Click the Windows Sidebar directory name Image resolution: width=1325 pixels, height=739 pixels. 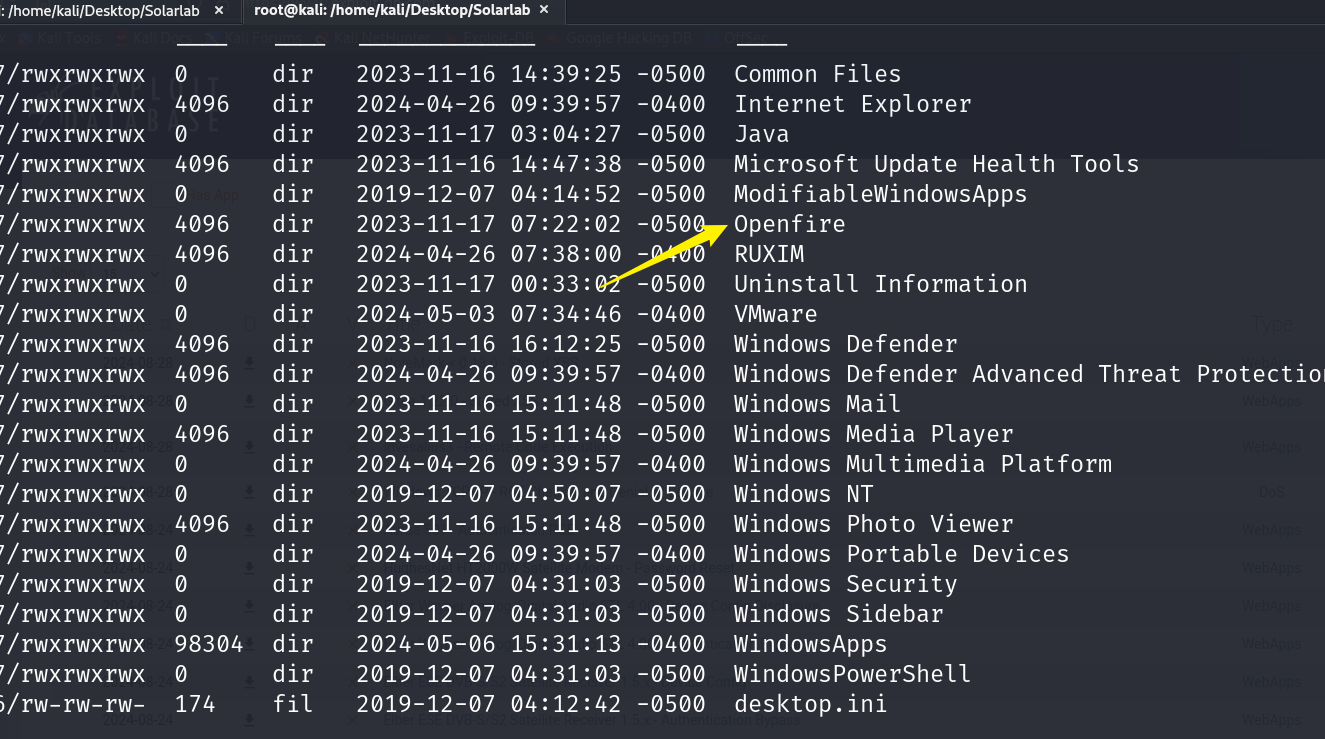(838, 614)
